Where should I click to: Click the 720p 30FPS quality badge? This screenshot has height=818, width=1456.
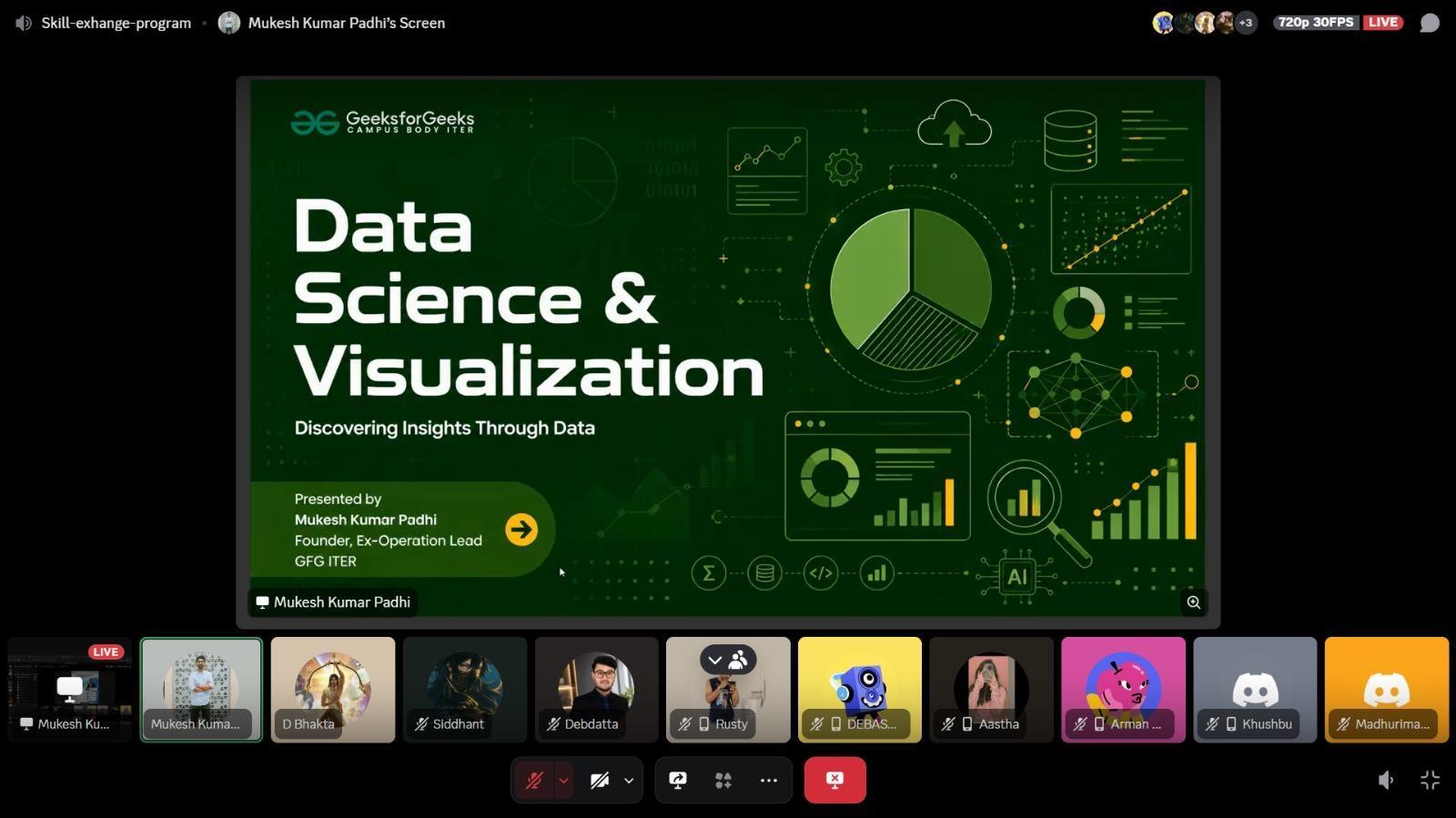tap(1316, 22)
